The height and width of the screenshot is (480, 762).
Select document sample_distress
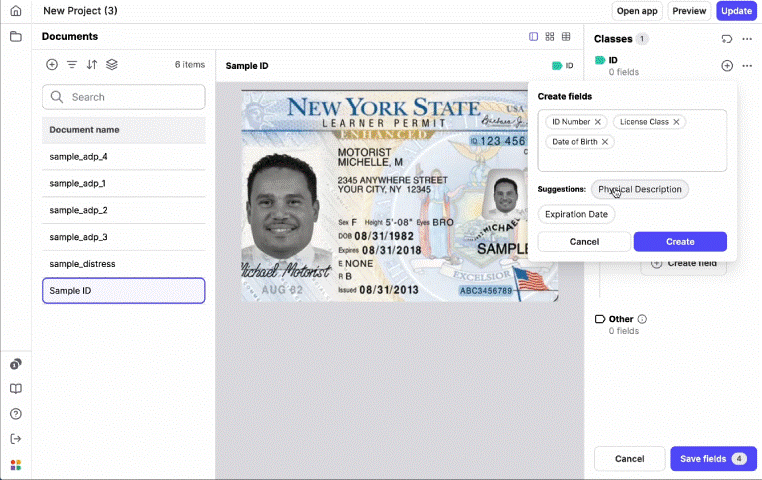pos(123,264)
